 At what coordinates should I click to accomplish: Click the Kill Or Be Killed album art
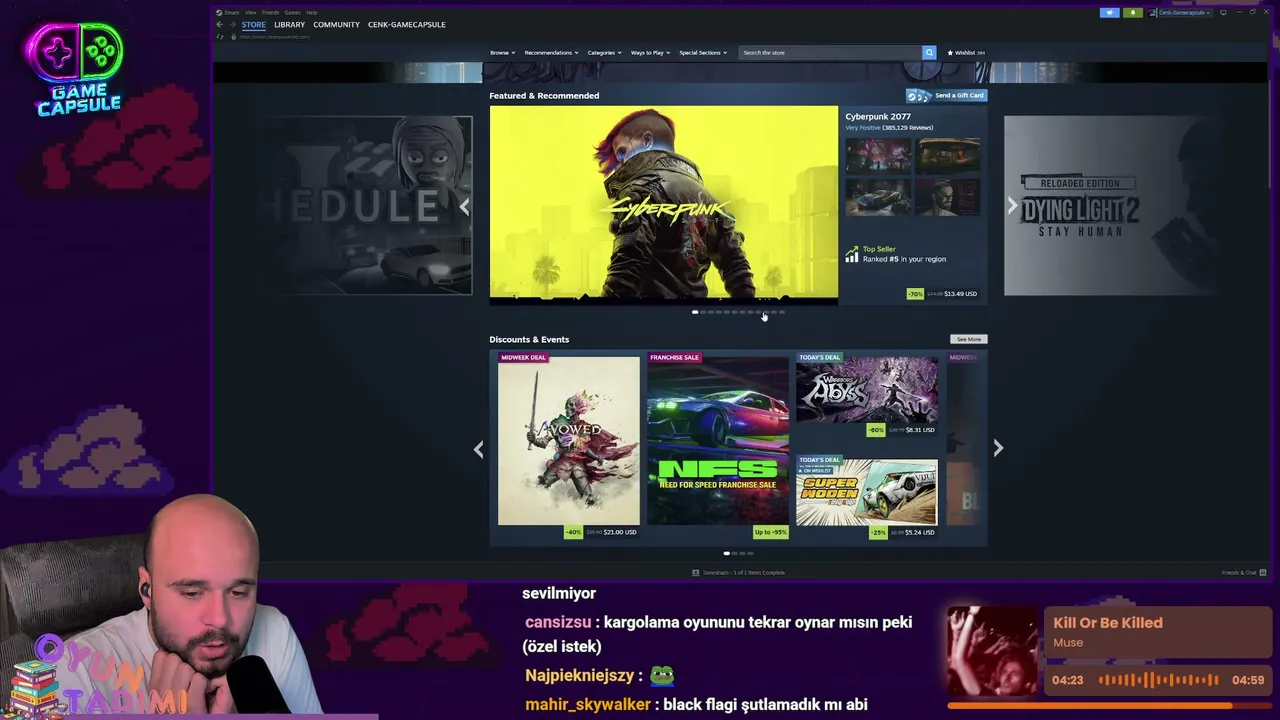(993, 651)
